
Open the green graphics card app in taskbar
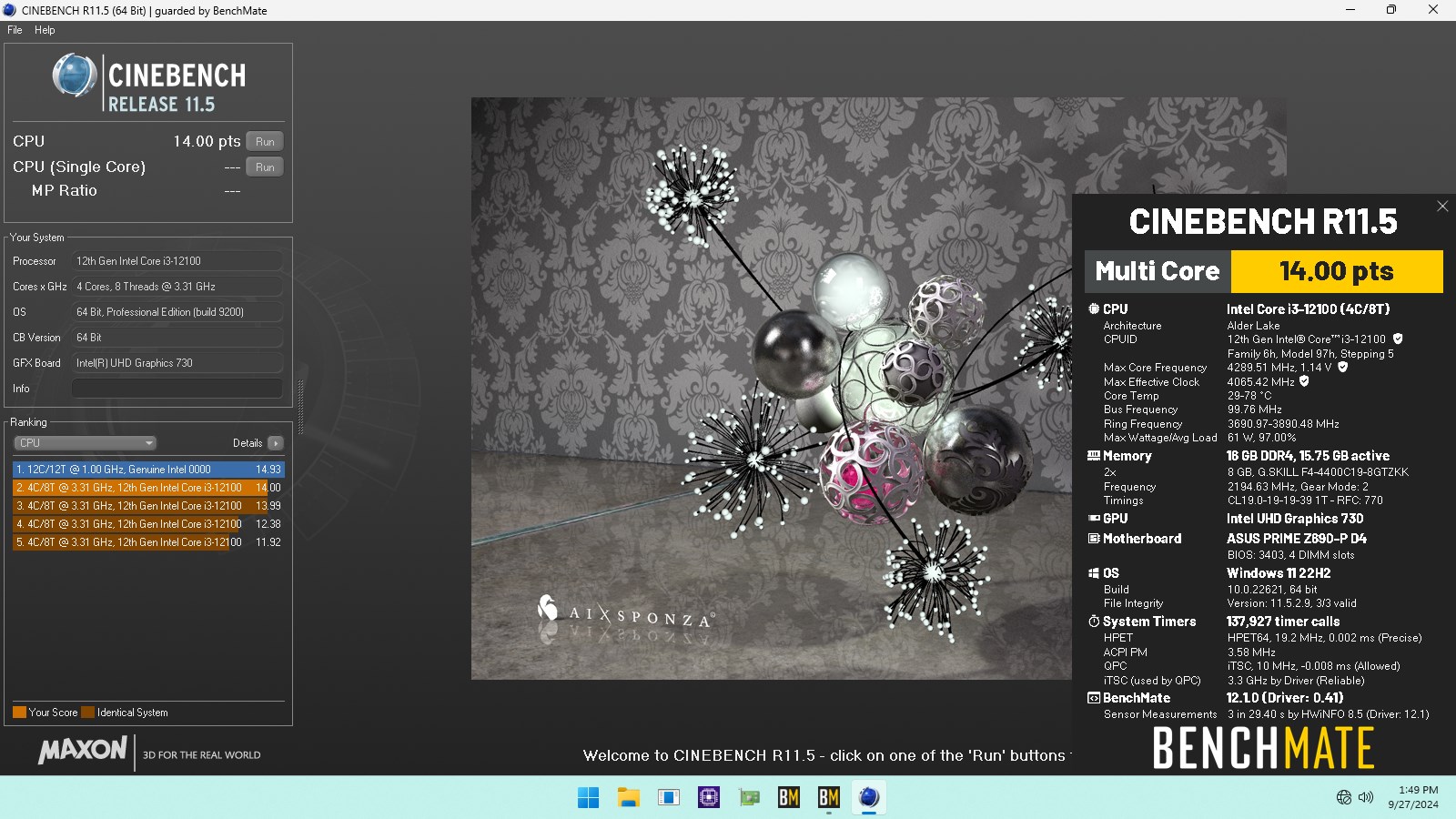coord(749,798)
